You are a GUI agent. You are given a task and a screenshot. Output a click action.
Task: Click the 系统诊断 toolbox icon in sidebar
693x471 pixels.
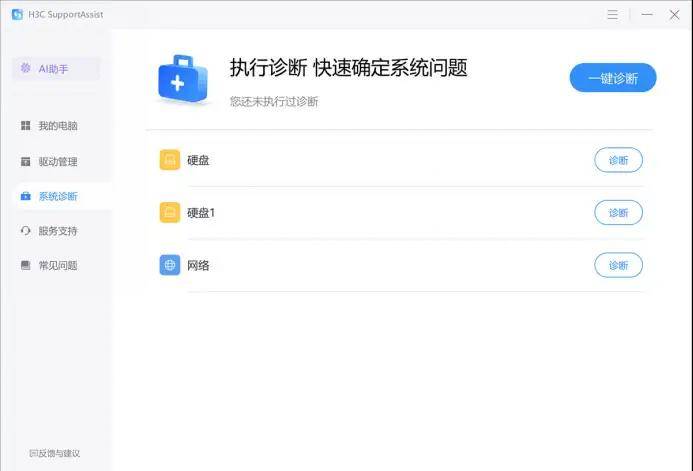click(x=26, y=196)
